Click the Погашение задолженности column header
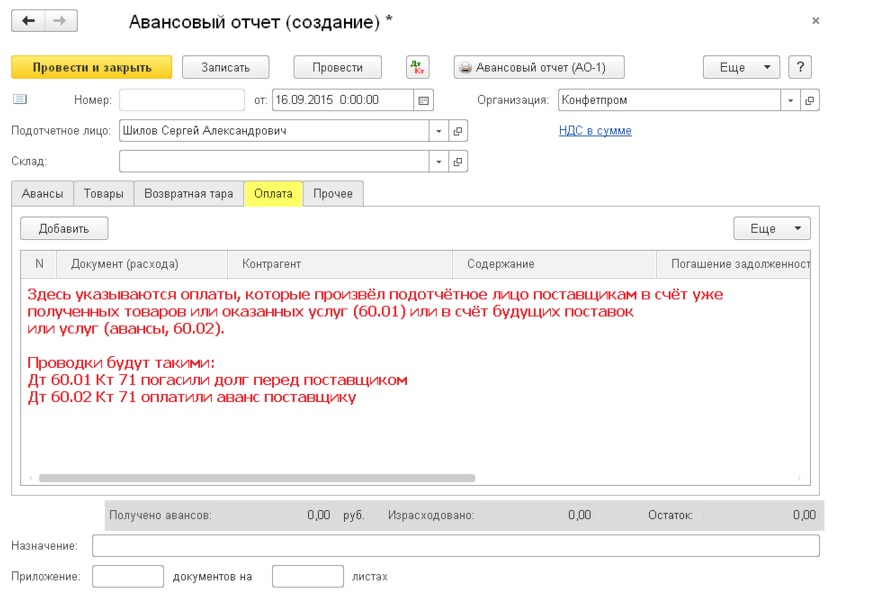The width and height of the screenshot is (871, 596). (733, 264)
